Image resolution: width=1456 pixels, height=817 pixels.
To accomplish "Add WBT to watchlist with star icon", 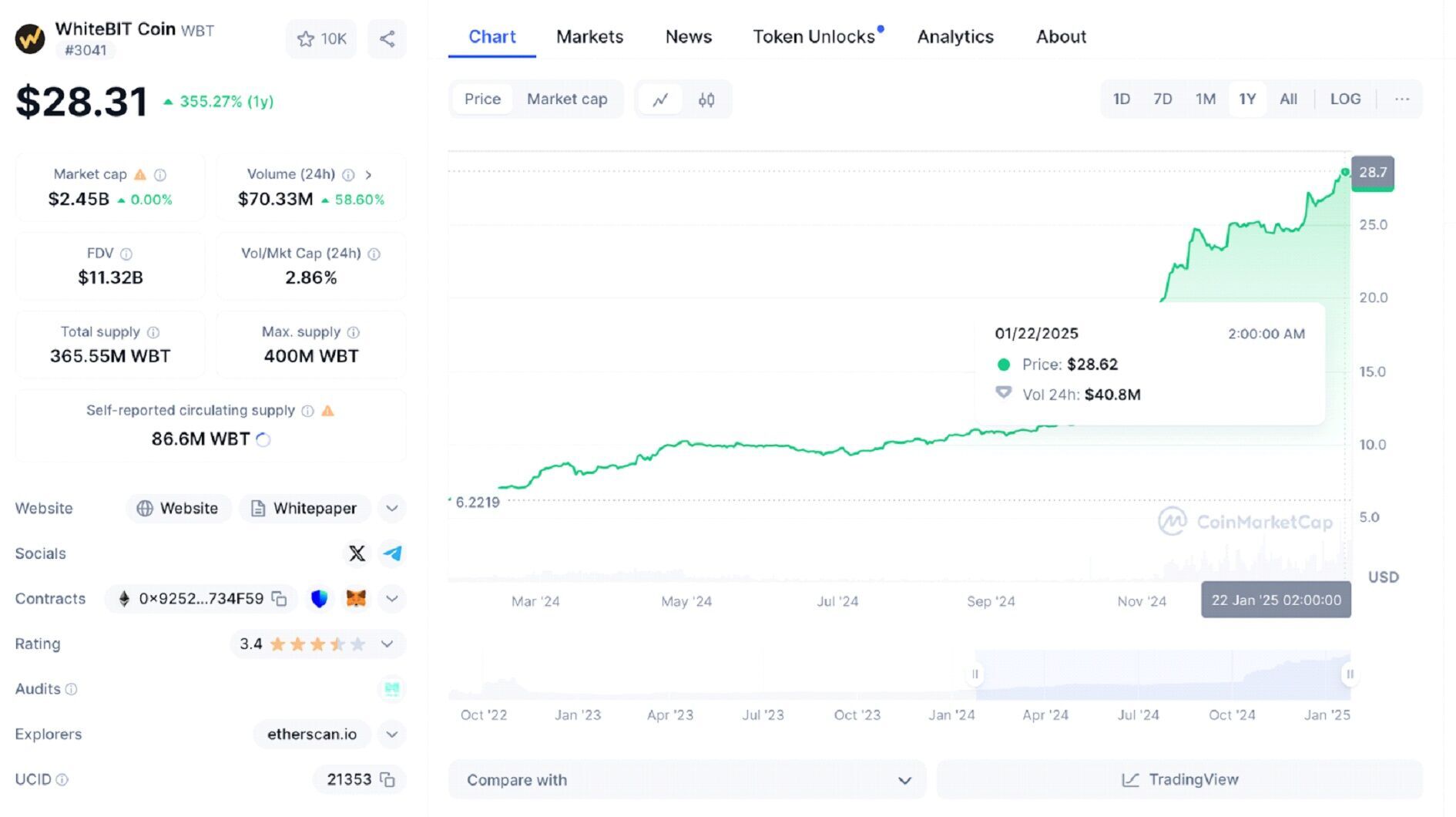I will [x=321, y=39].
